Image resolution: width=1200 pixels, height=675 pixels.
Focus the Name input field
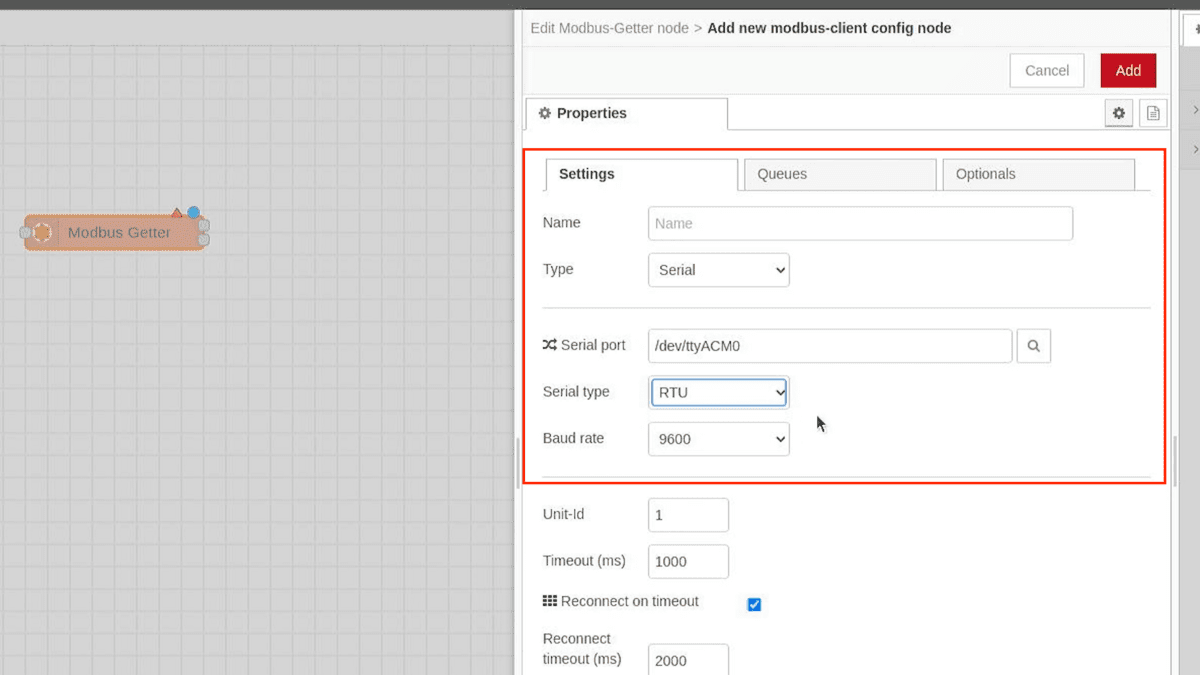click(860, 224)
